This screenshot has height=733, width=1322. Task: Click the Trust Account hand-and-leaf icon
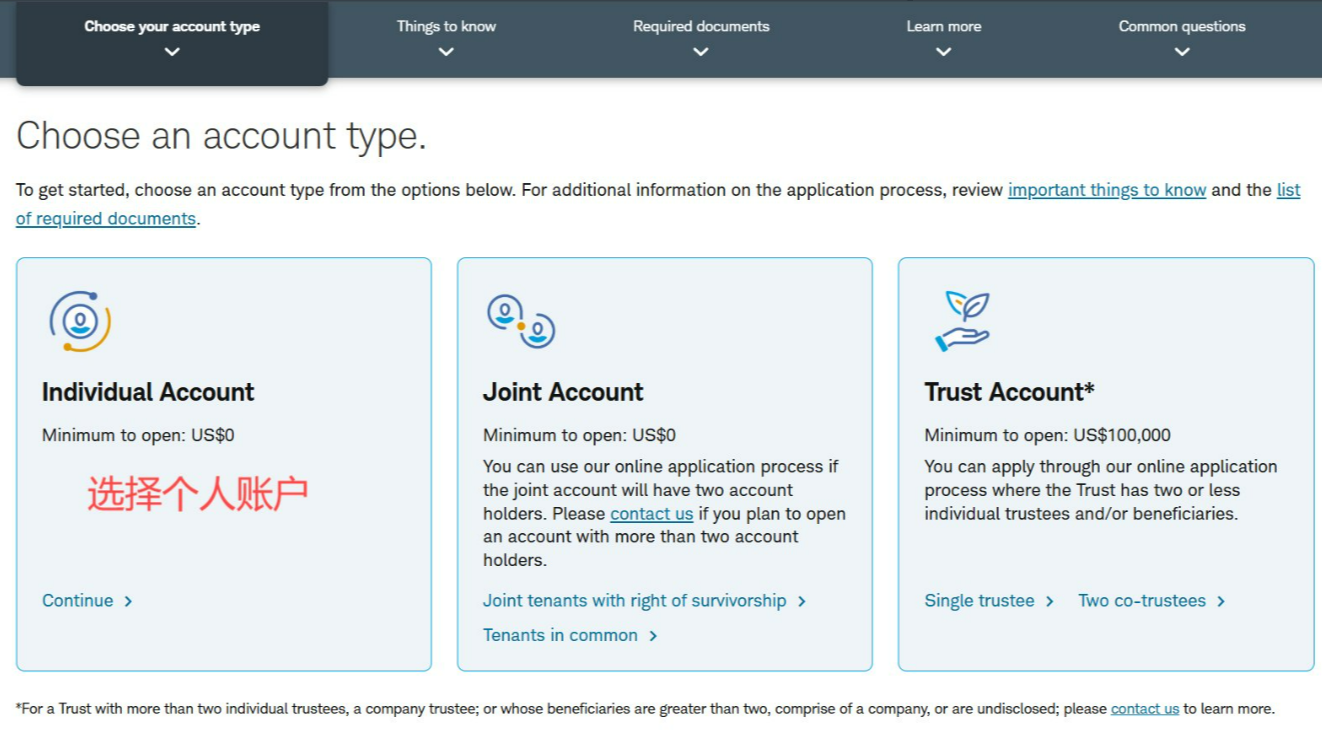(x=962, y=321)
